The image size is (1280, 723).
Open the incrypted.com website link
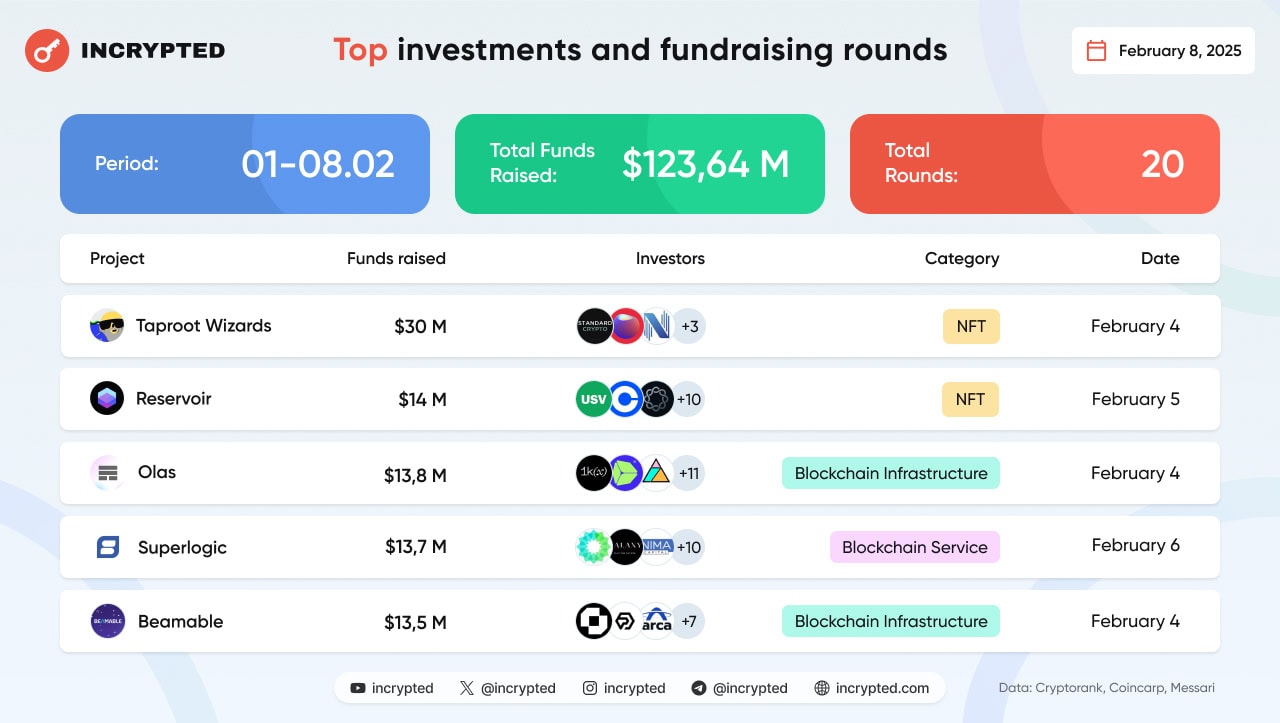tap(872, 688)
